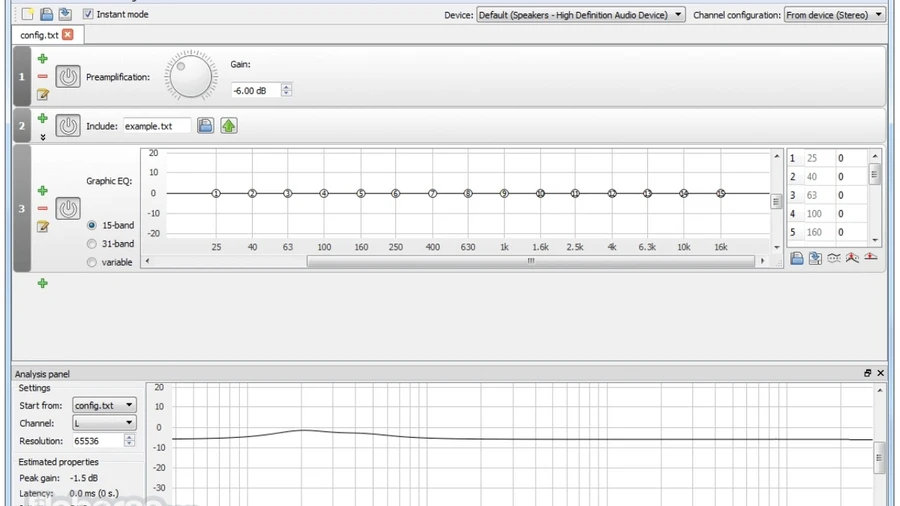Screen dimensions: 900x506
Task: Open the included file with green arrow
Action: click(228, 126)
